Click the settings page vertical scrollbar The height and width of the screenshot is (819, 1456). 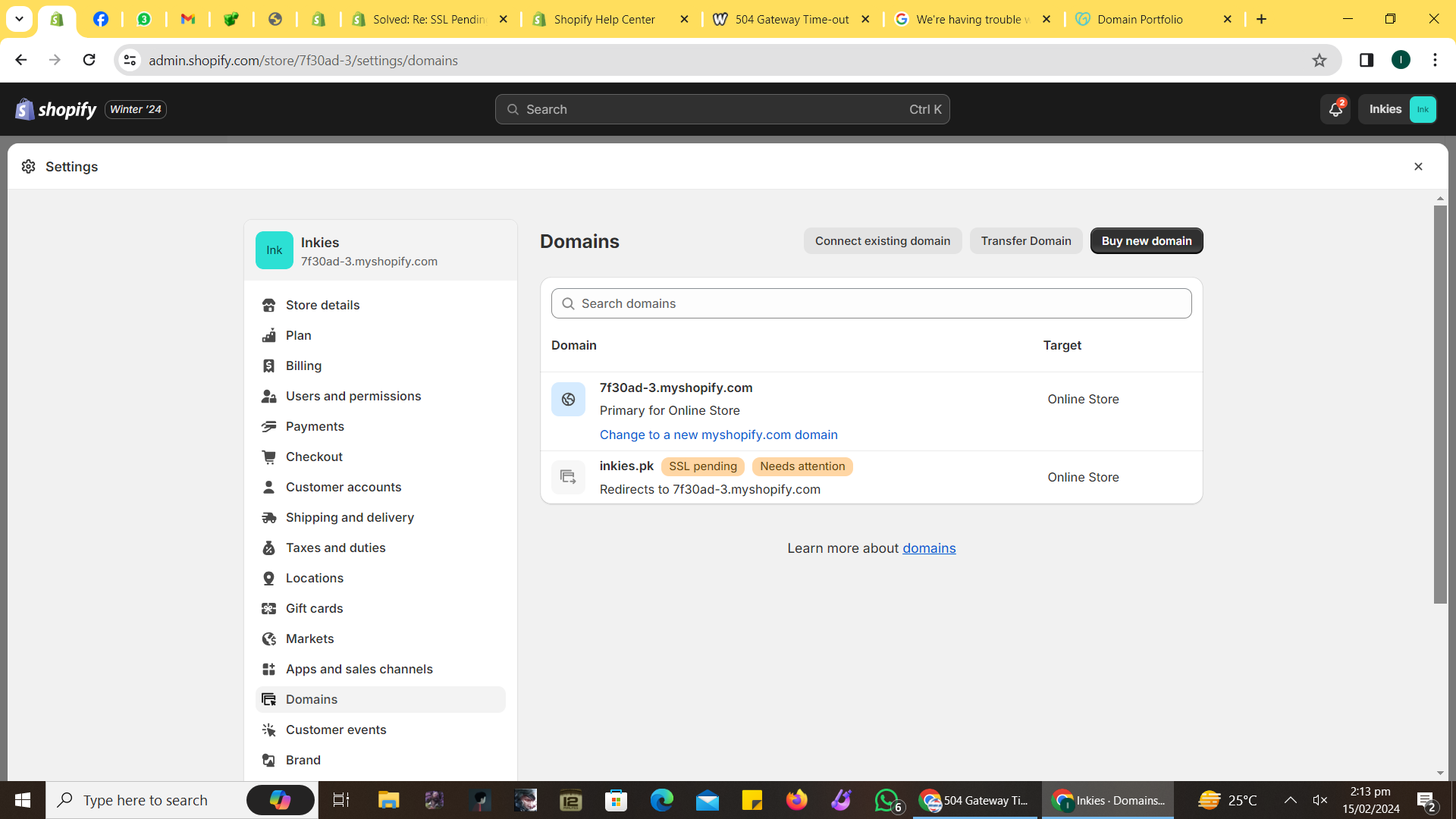click(1440, 402)
